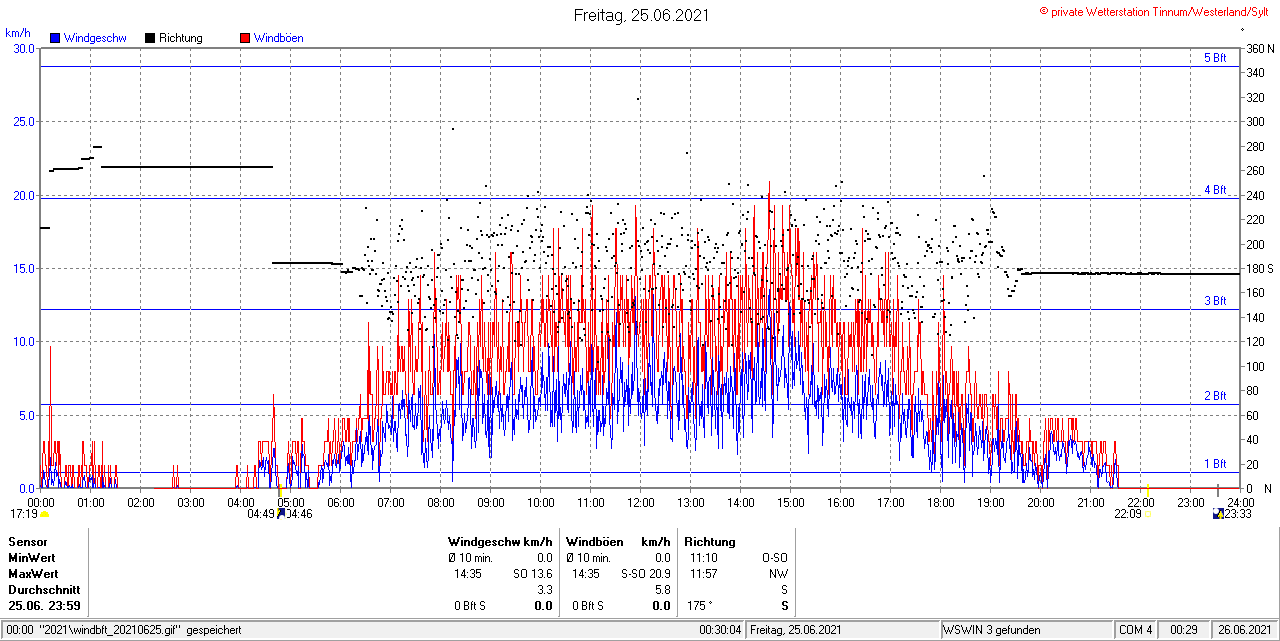This screenshot has width=1280, height=641.
Task: Click the 5.8 average gust value
Action: point(663,590)
